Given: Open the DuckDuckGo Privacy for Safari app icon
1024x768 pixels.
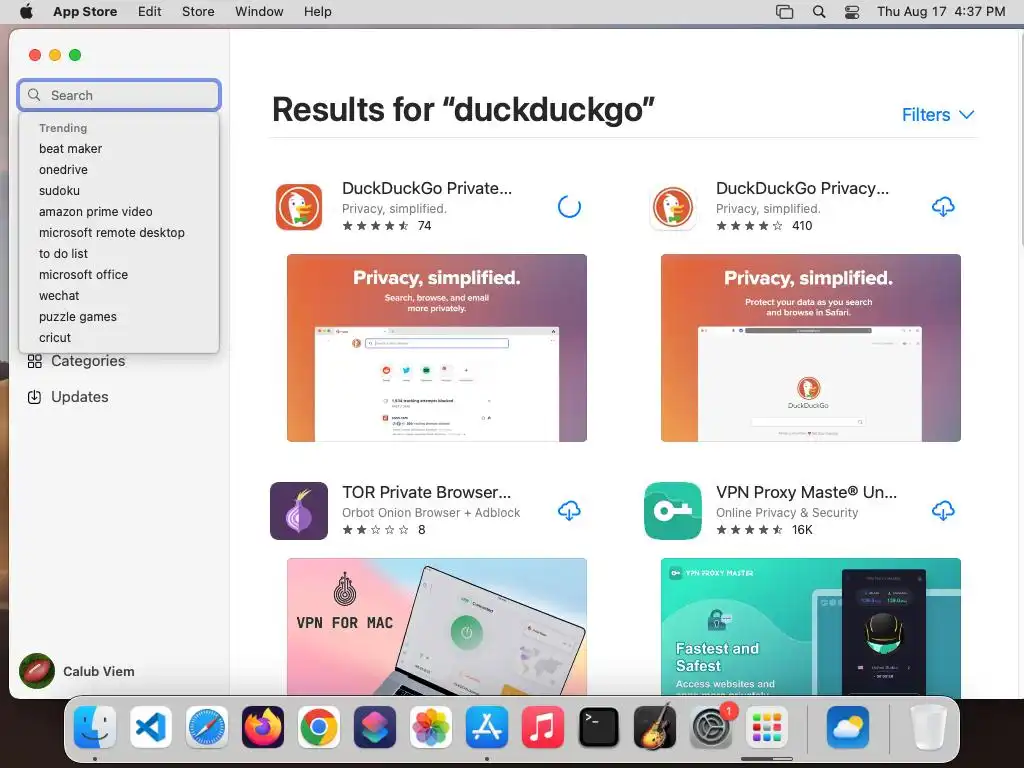Looking at the screenshot, I should (x=673, y=207).
